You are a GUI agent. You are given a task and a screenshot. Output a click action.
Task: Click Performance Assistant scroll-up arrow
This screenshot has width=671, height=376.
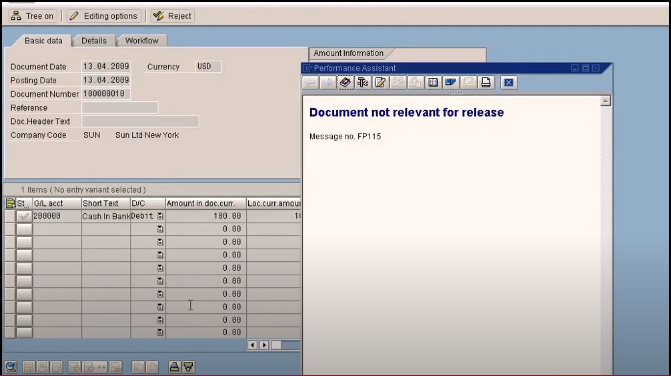[x=605, y=101]
